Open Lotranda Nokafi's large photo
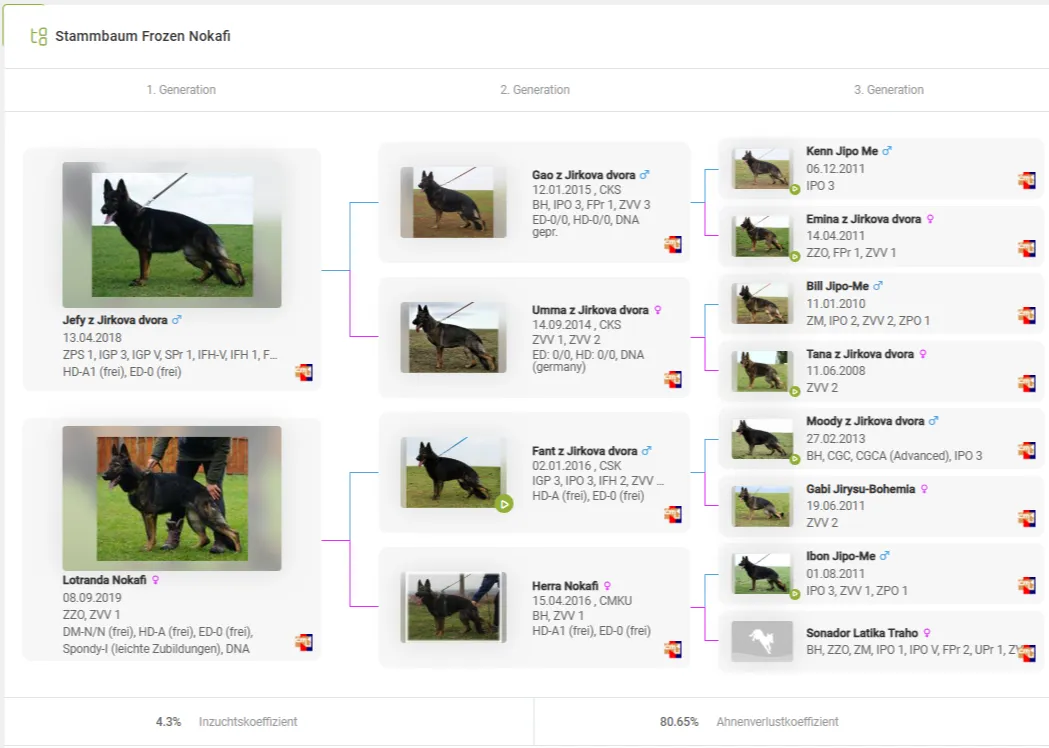The width and height of the screenshot is (1049, 748). point(172,498)
